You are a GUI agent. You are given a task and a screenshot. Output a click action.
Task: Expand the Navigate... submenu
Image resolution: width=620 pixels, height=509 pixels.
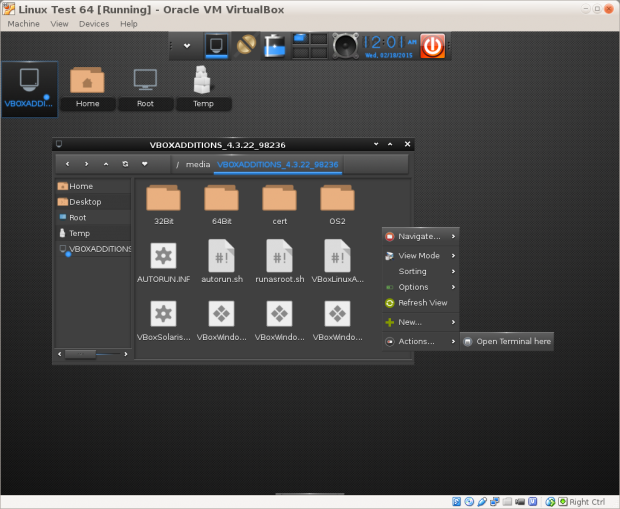pyautogui.click(x=420, y=236)
